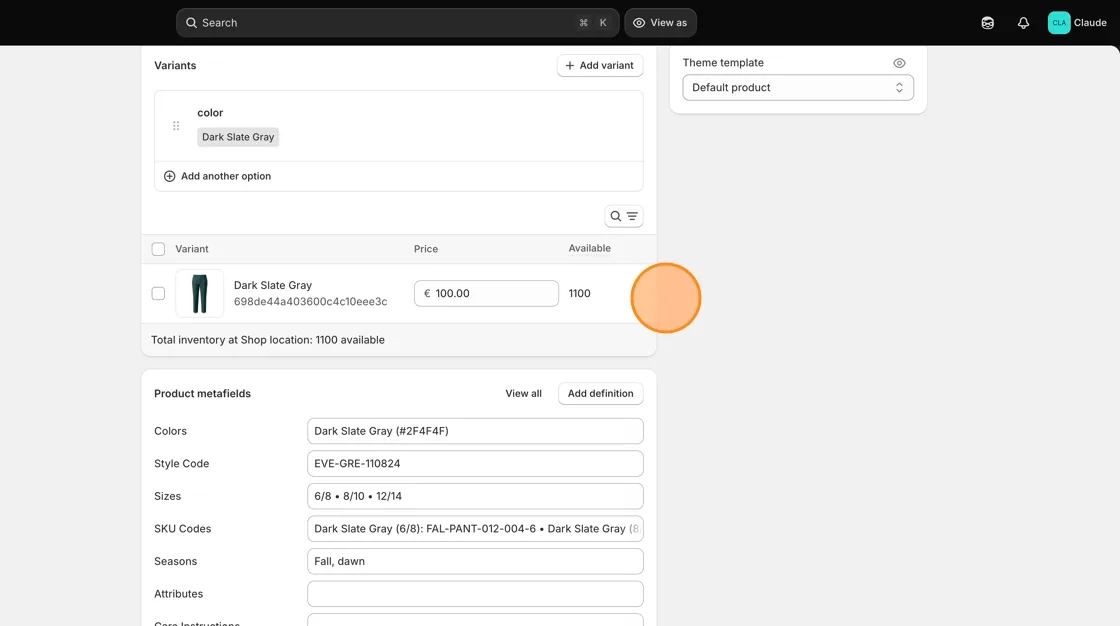The image size is (1120, 626).
Task: Click the Style Code label
Action: coord(181,463)
